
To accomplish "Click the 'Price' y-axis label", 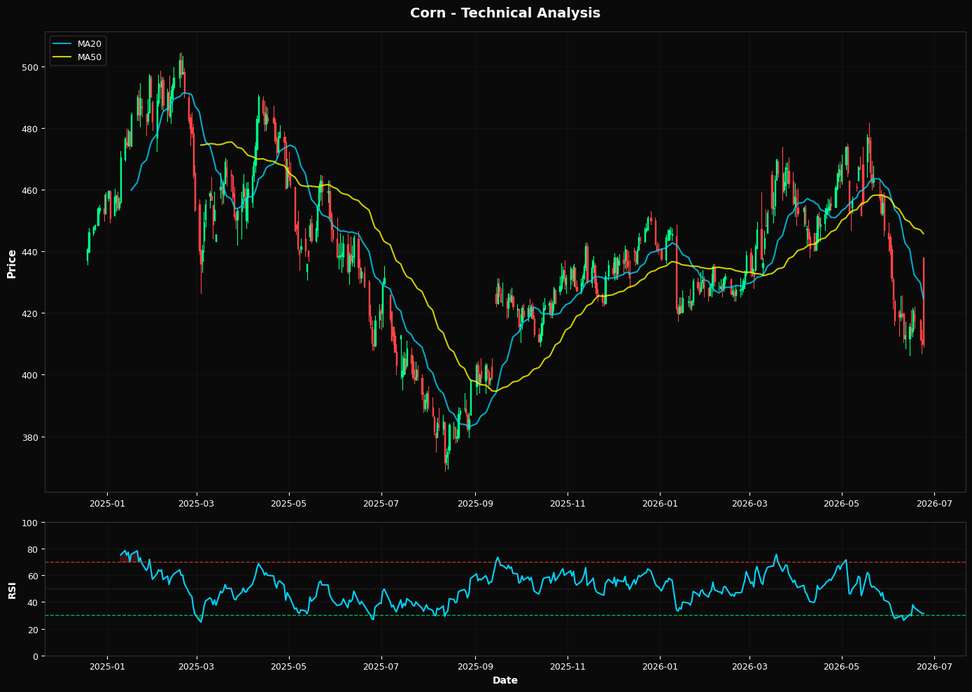I will pos(11,264).
